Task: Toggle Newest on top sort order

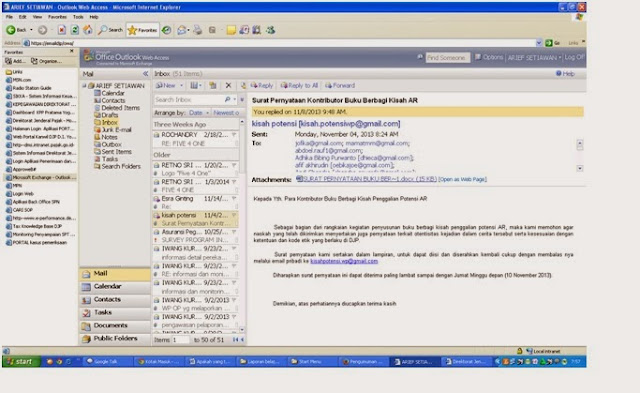Action: (x=226, y=113)
